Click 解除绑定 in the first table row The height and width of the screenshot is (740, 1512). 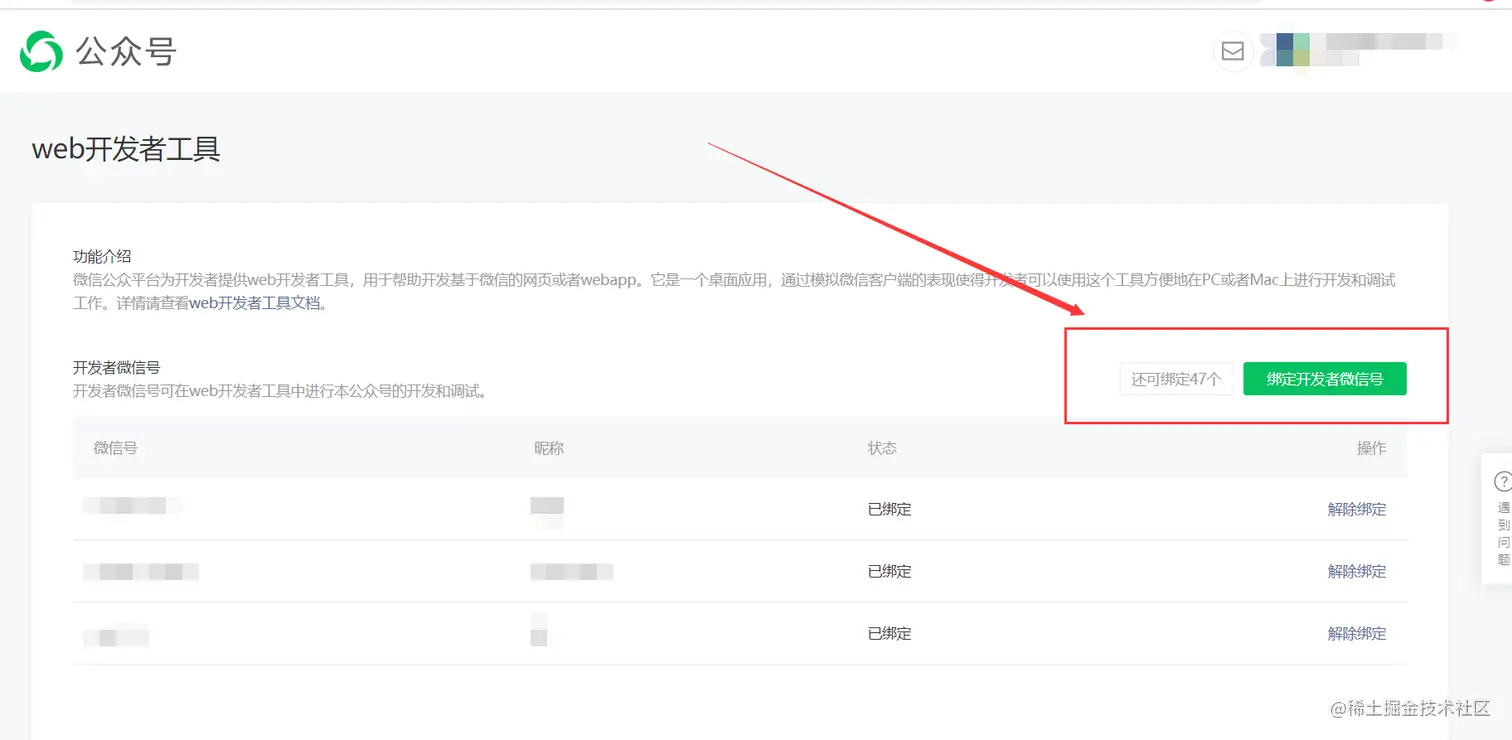tap(1357, 509)
